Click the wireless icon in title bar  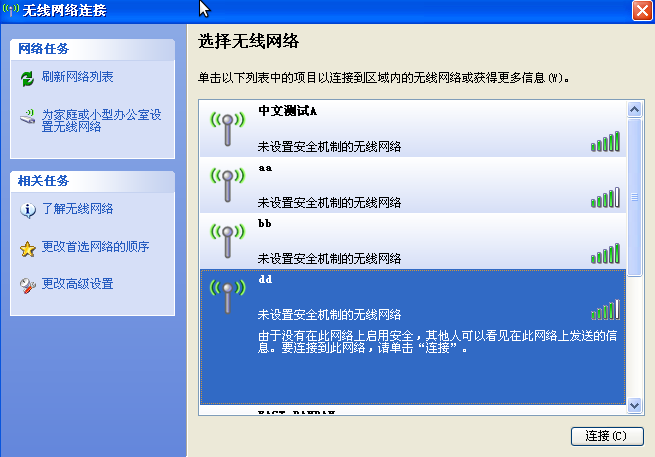click(10, 9)
